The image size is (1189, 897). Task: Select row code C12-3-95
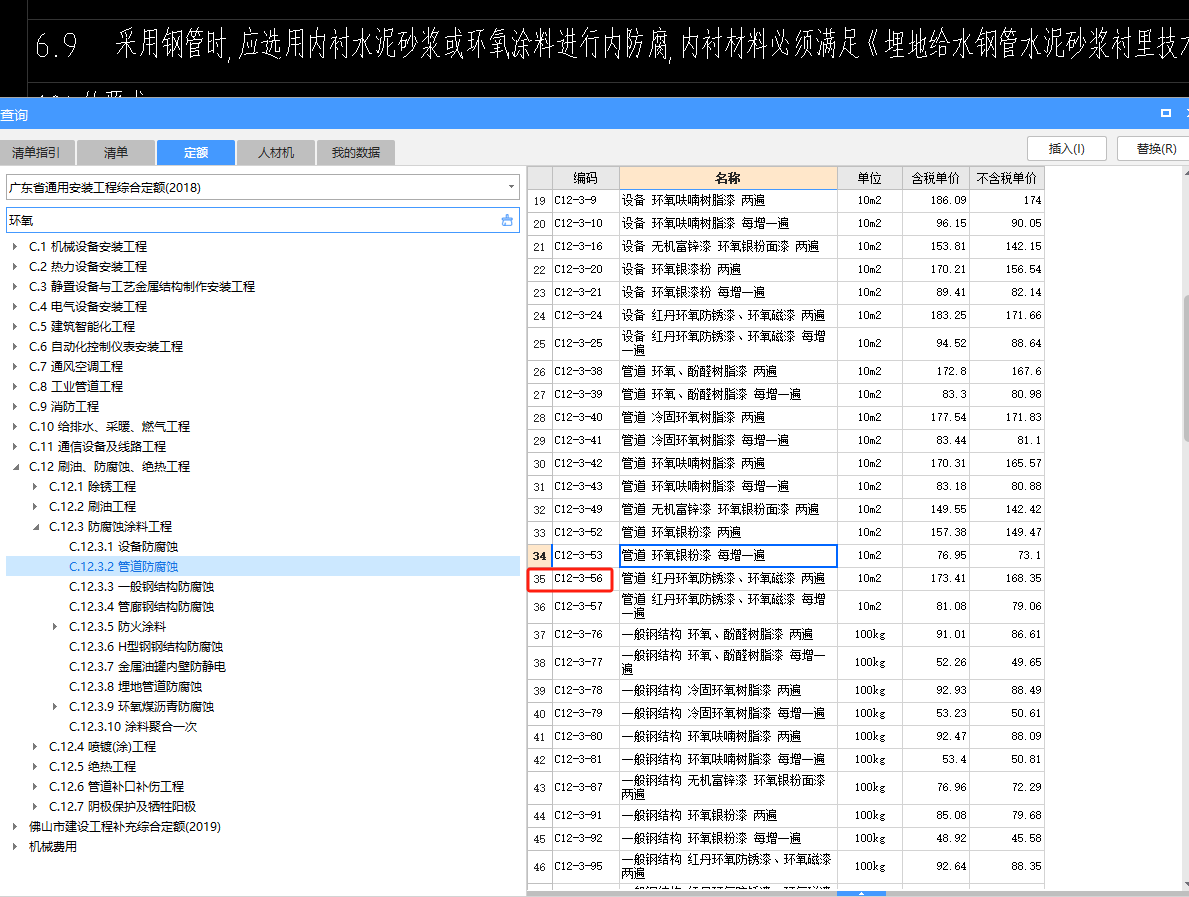tap(585, 866)
